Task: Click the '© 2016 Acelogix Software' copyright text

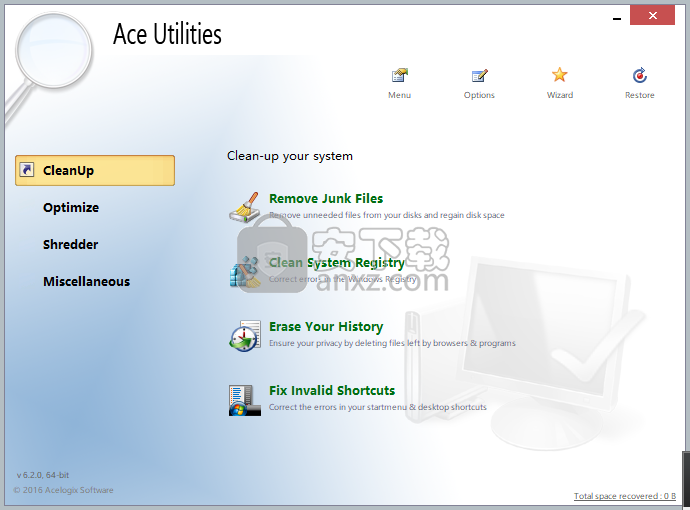Action: pyautogui.click(x=63, y=490)
